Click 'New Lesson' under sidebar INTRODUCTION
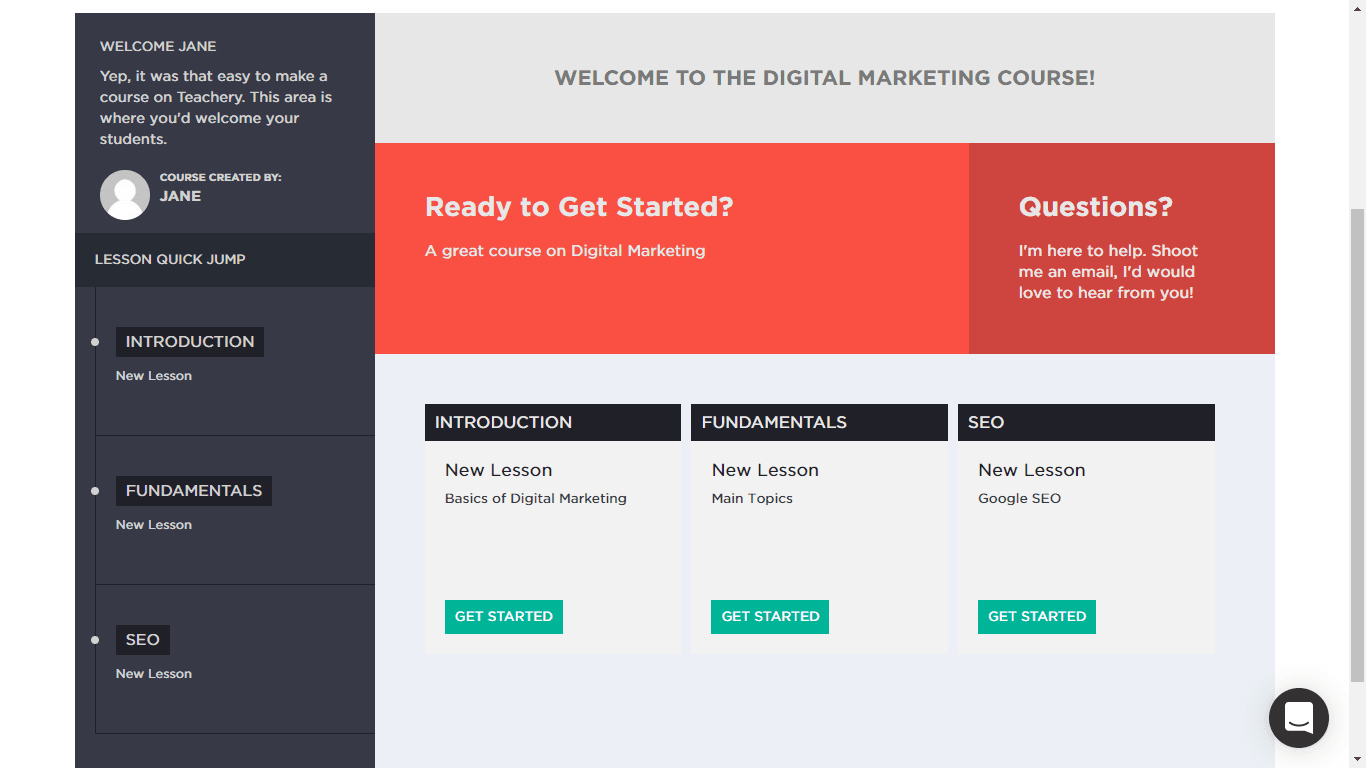This screenshot has width=1366, height=776. tap(154, 376)
